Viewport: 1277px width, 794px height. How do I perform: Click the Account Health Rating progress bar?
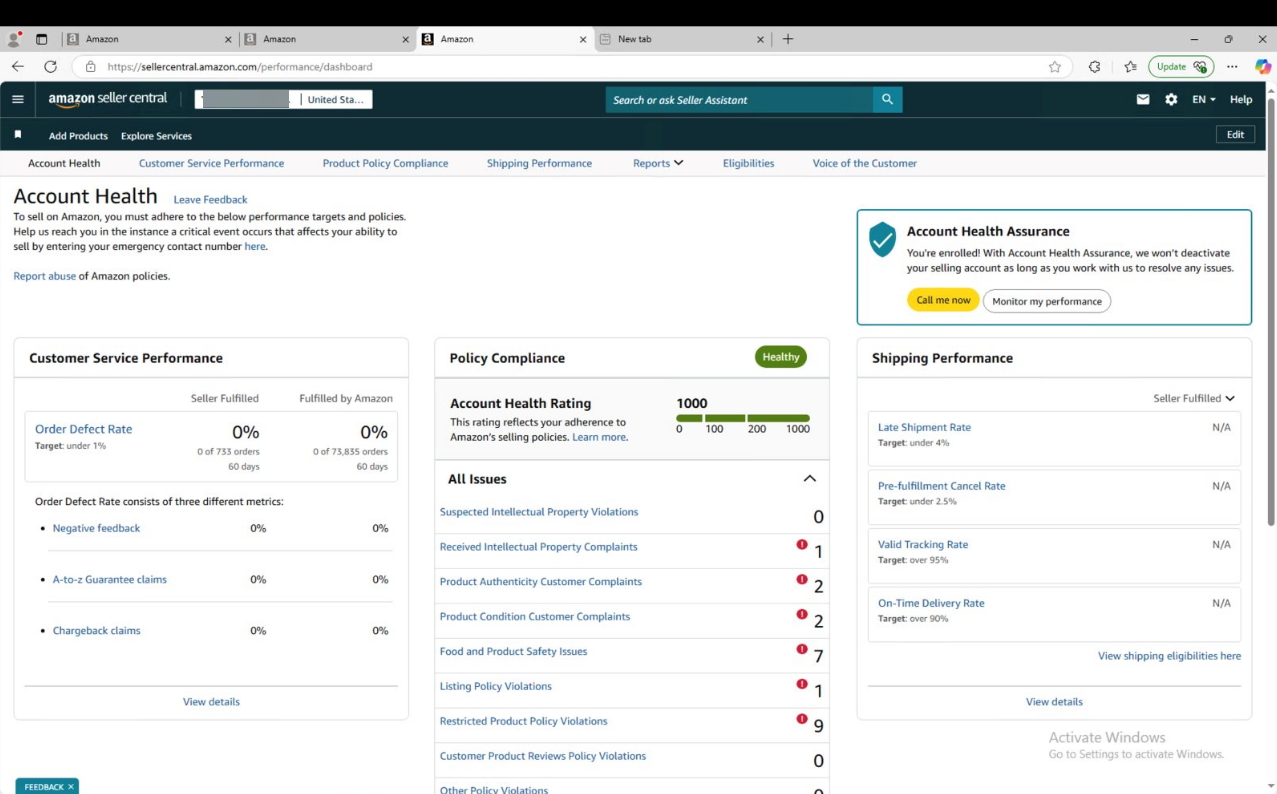click(743, 418)
